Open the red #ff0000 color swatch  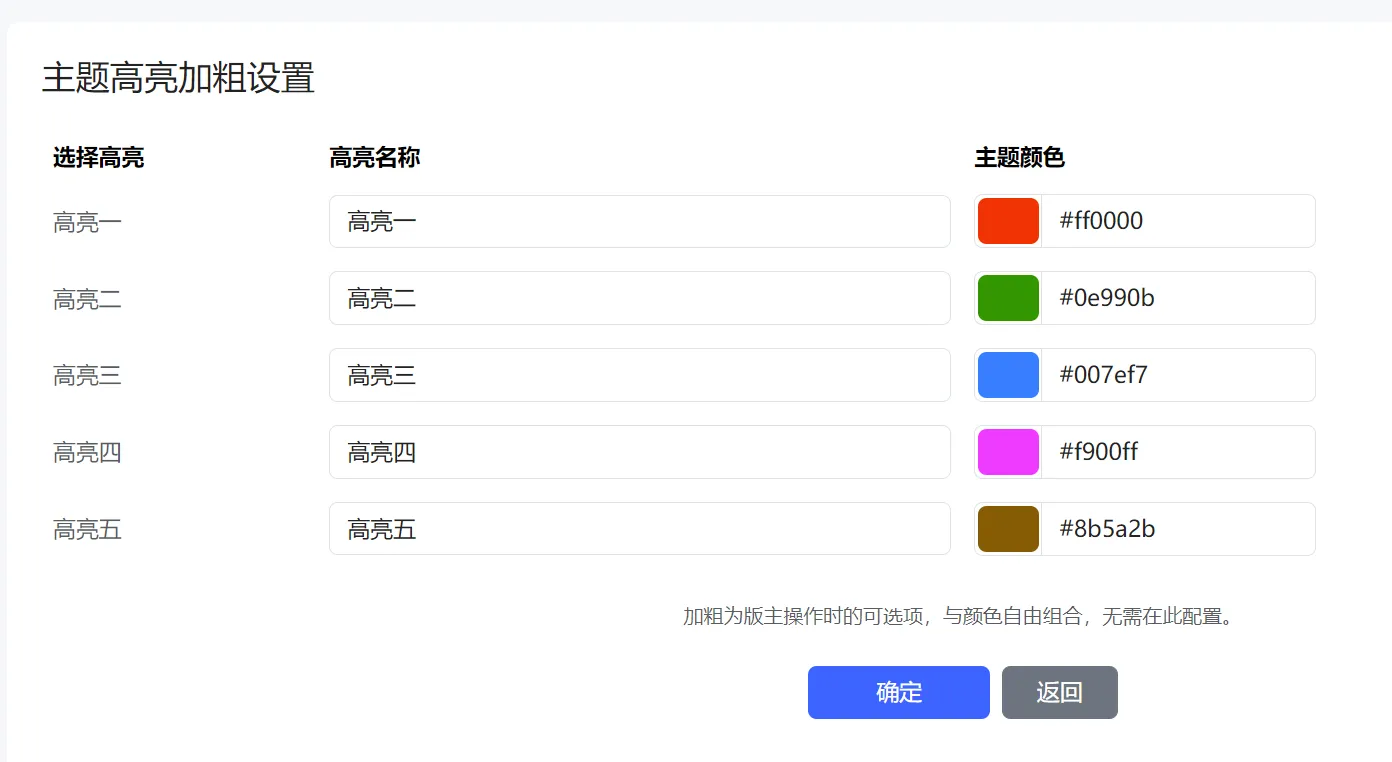coord(1008,221)
